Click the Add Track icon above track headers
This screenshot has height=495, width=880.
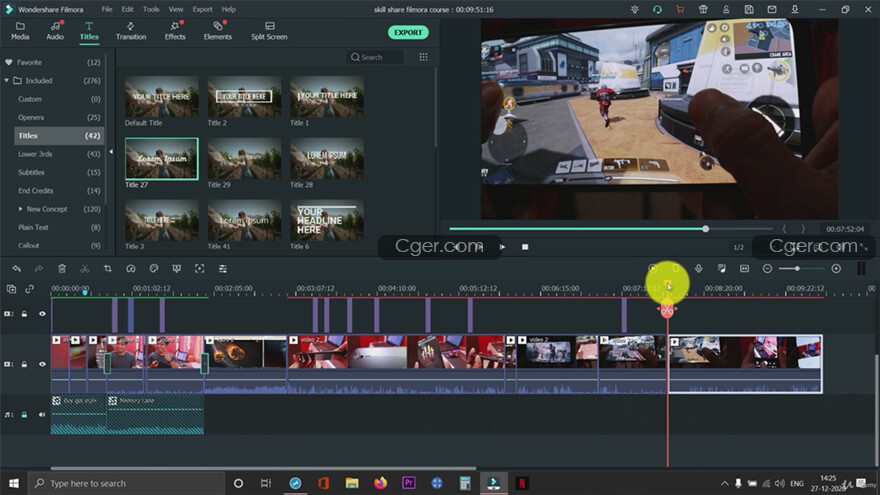point(11,289)
